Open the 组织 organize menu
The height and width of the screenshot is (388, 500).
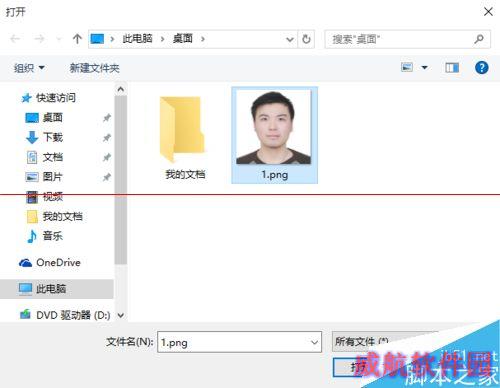(29, 68)
